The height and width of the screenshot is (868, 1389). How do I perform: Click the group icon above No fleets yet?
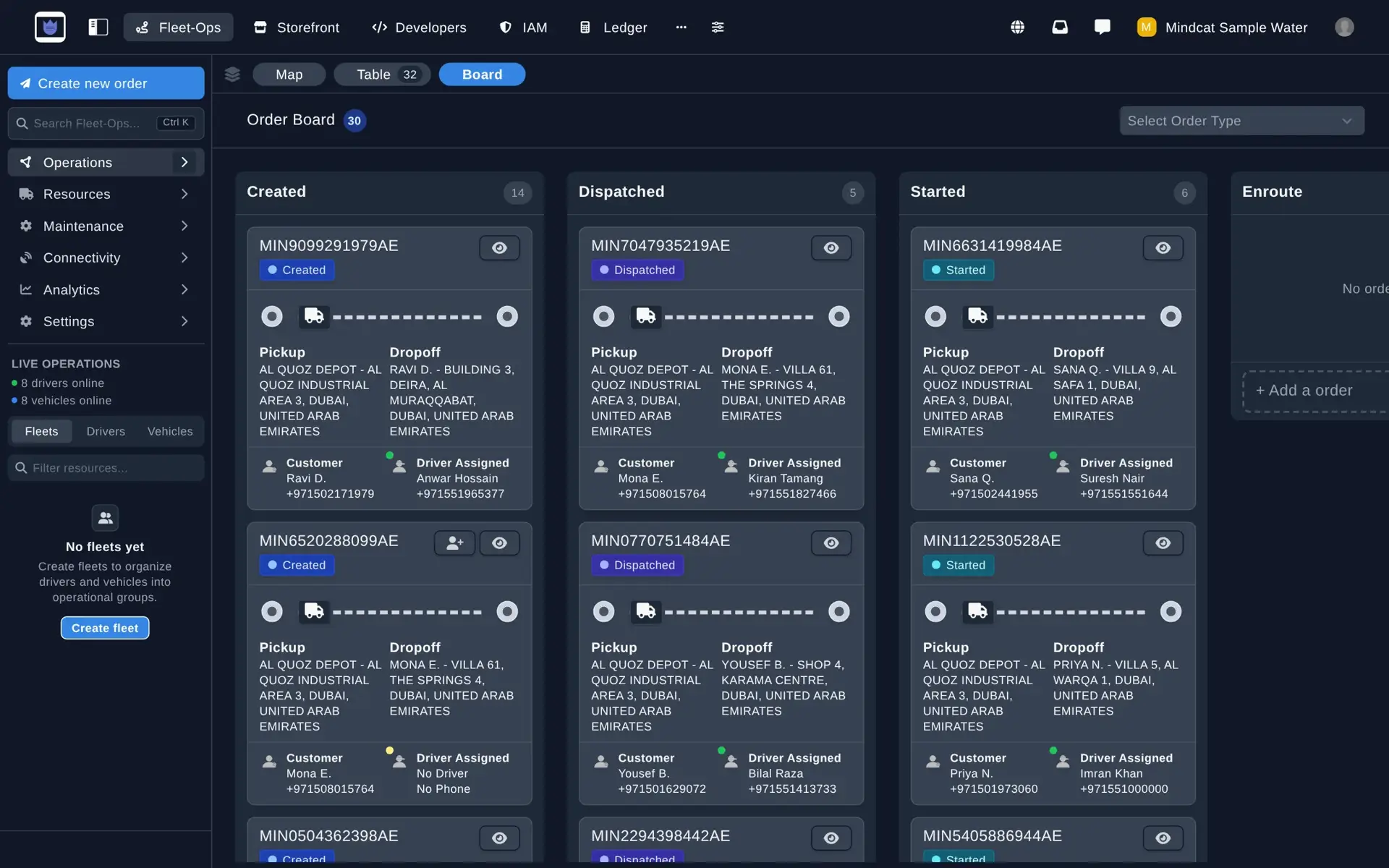coord(105,518)
